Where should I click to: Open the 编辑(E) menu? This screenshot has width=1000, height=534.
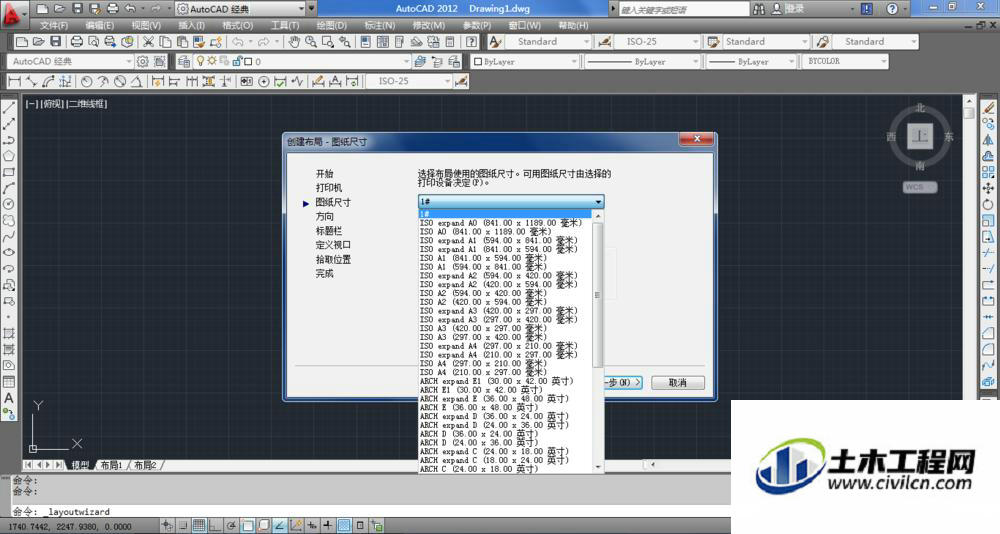99,26
